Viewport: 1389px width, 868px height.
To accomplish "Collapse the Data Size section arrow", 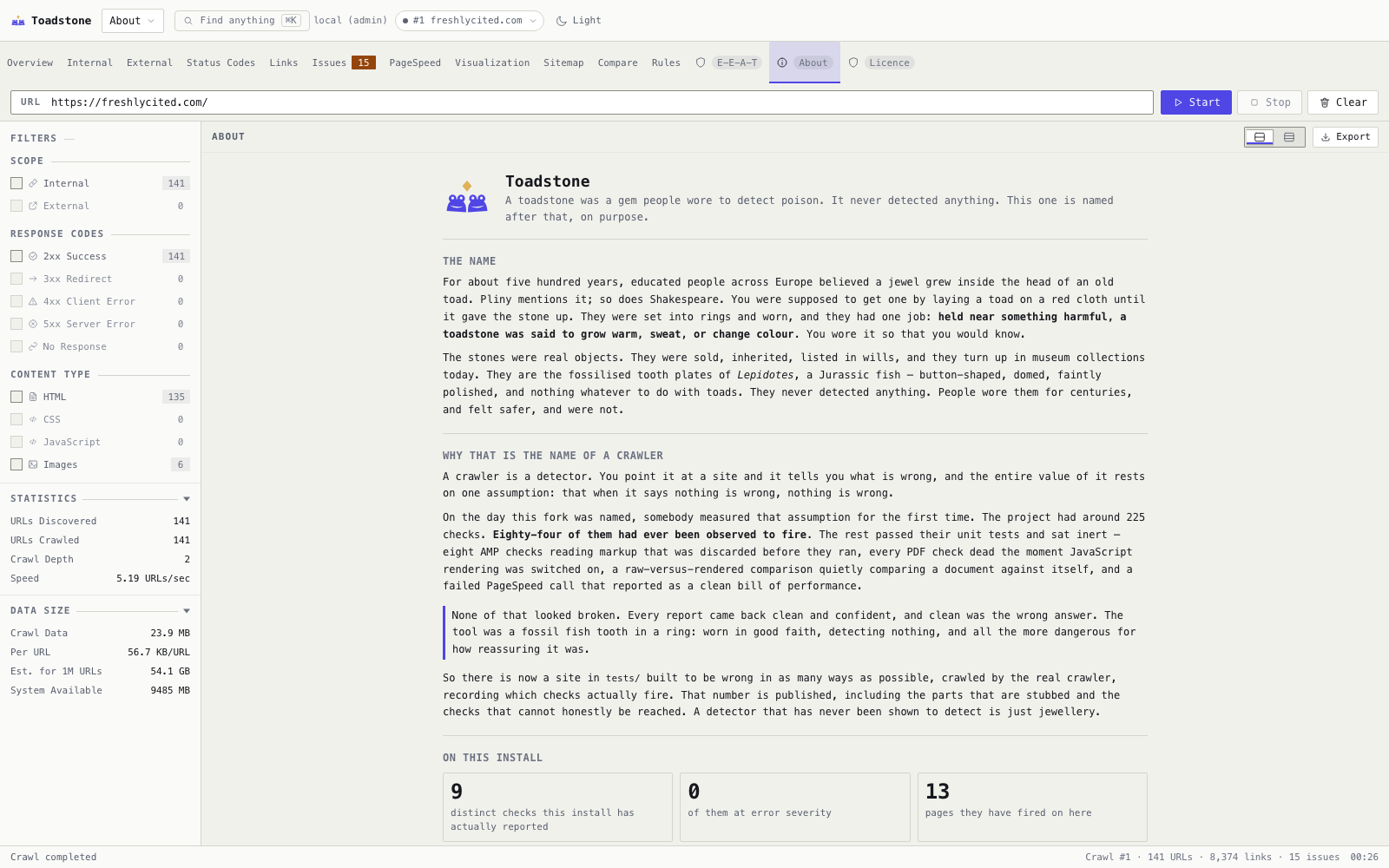I will click(187, 611).
